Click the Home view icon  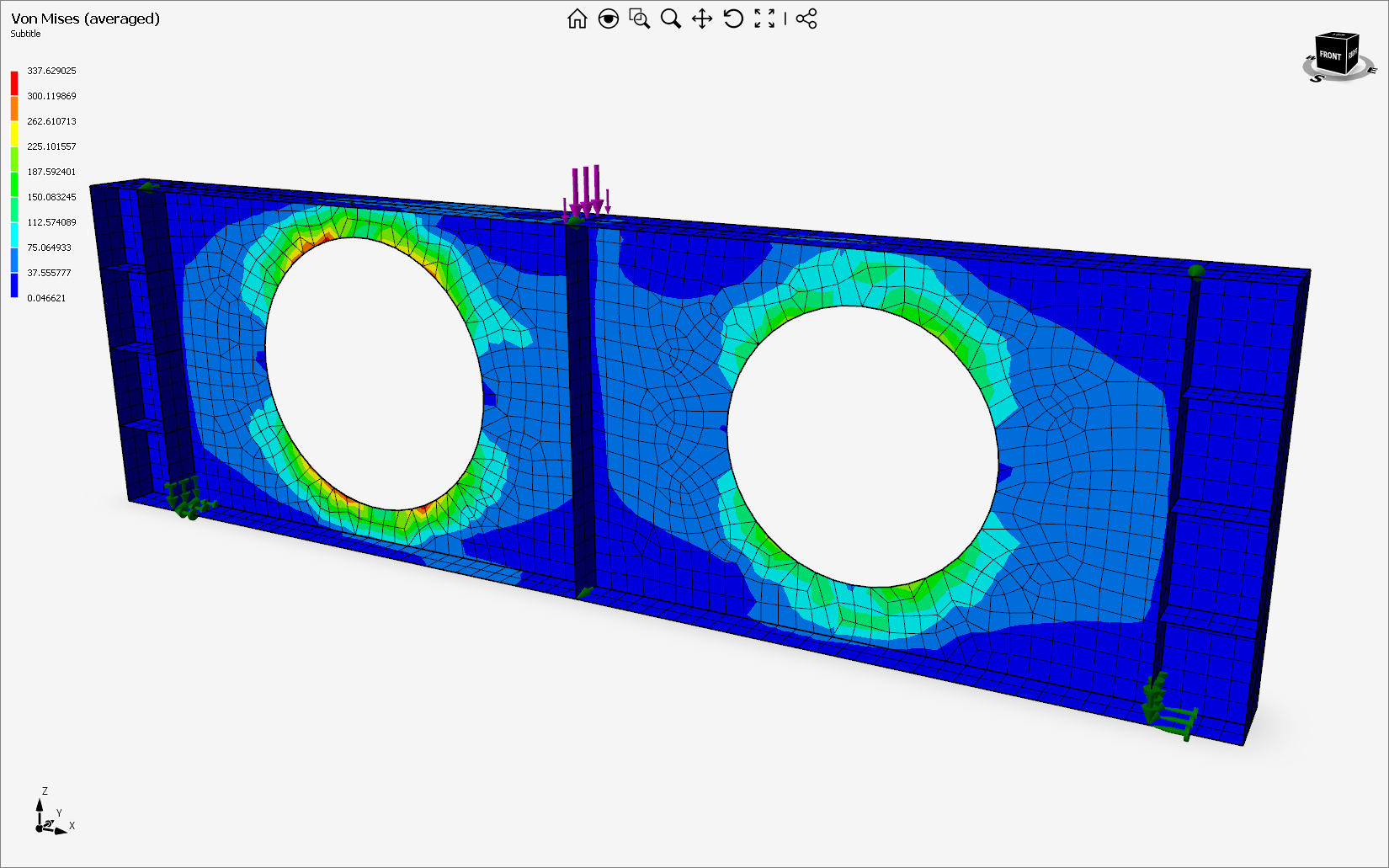tap(577, 19)
